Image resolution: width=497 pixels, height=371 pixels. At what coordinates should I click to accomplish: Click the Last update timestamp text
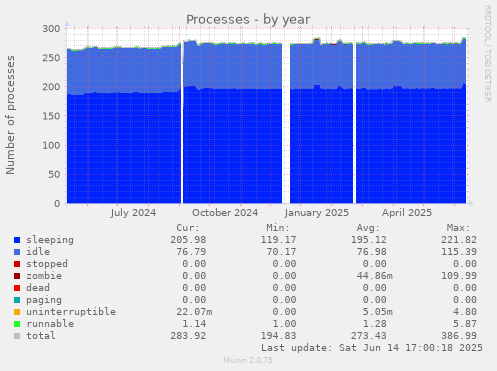click(372, 348)
